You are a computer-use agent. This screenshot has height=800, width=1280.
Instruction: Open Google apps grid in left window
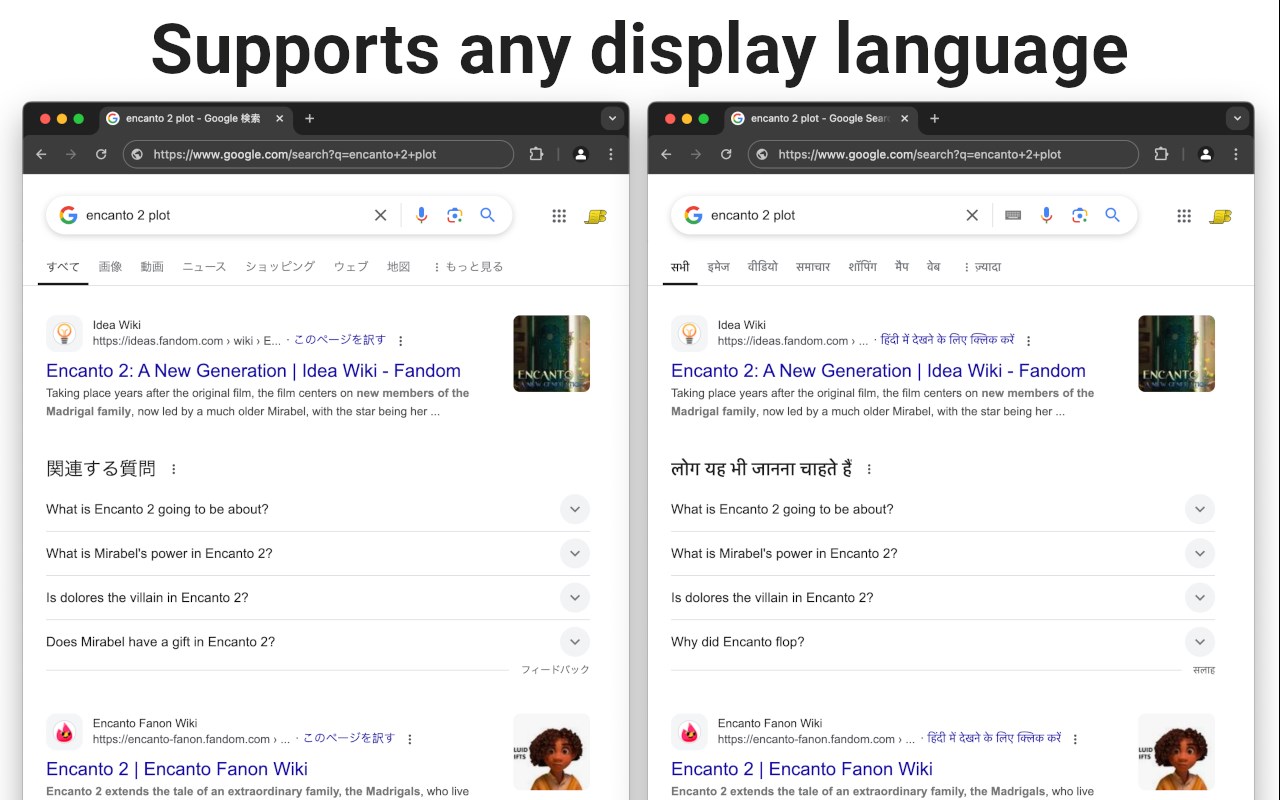tap(559, 216)
